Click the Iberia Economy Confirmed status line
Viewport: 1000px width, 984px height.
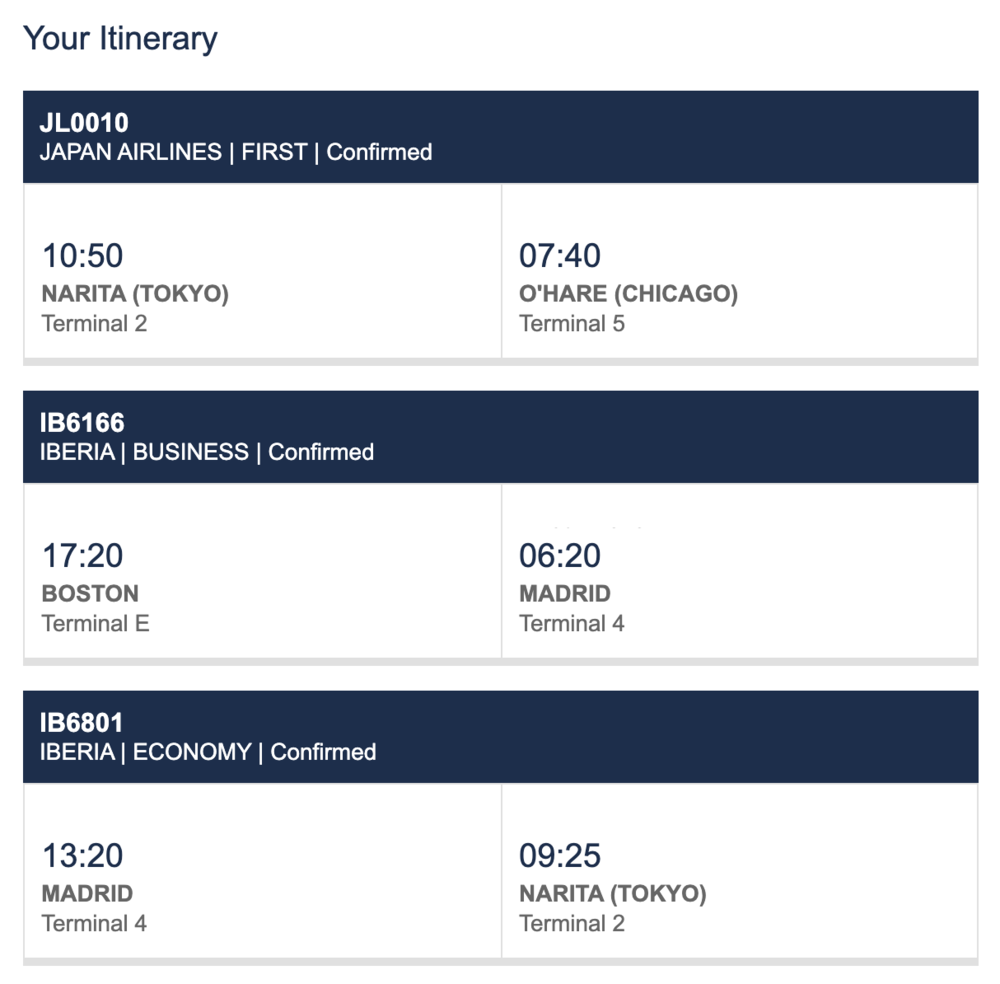click(x=208, y=752)
